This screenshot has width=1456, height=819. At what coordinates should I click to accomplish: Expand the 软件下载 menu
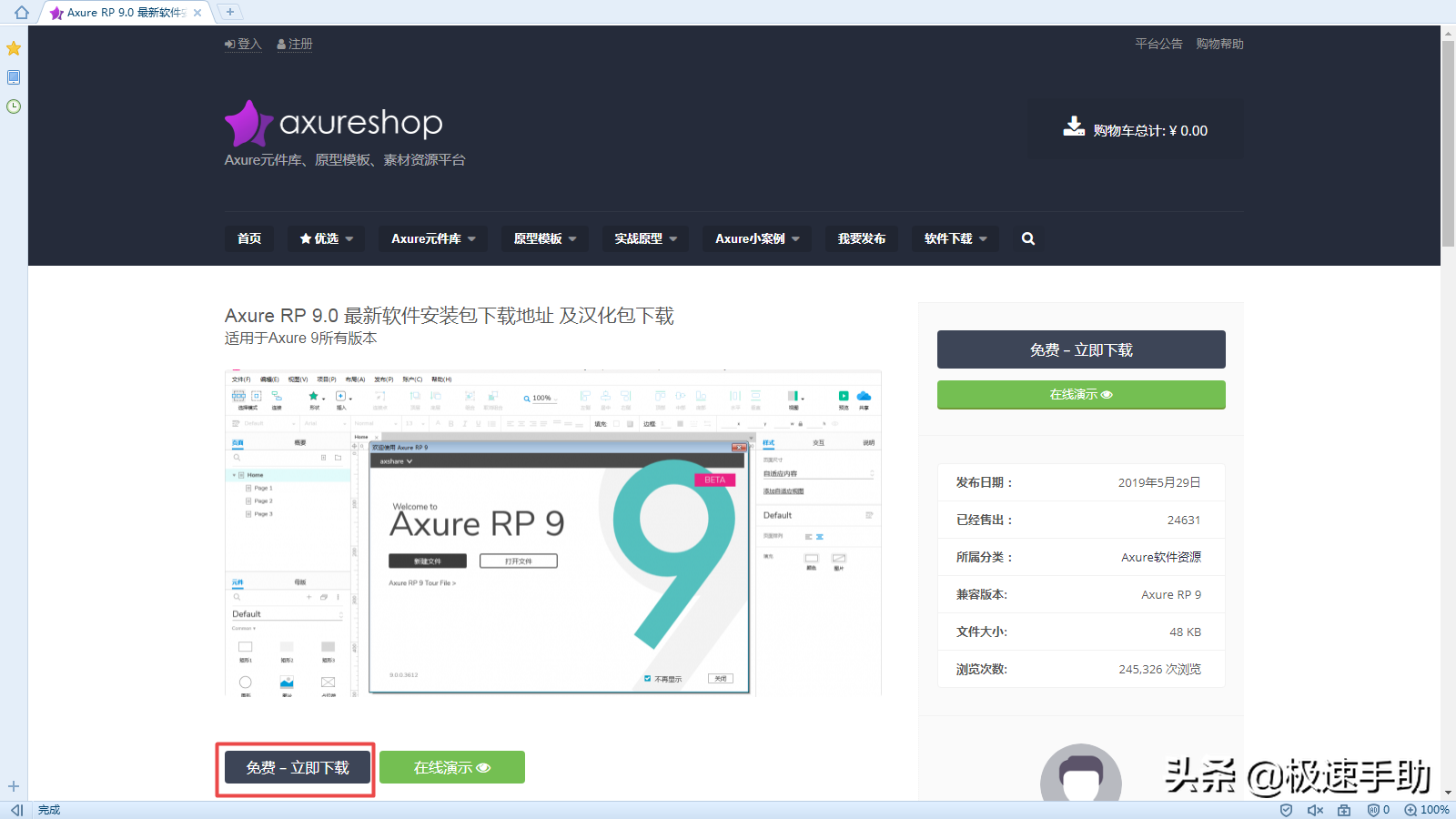pyautogui.click(x=955, y=238)
